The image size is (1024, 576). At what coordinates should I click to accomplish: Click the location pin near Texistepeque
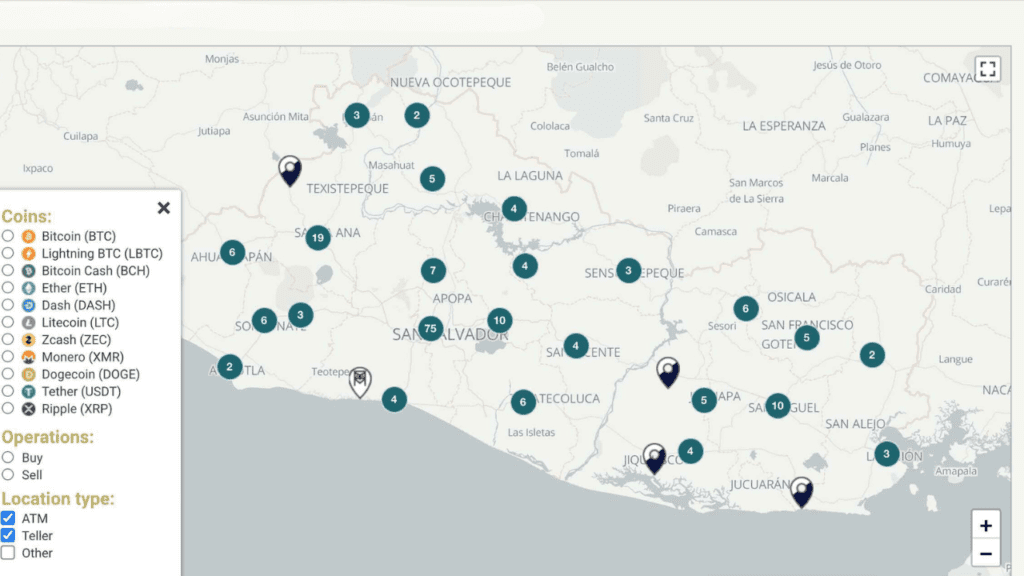pyautogui.click(x=290, y=170)
